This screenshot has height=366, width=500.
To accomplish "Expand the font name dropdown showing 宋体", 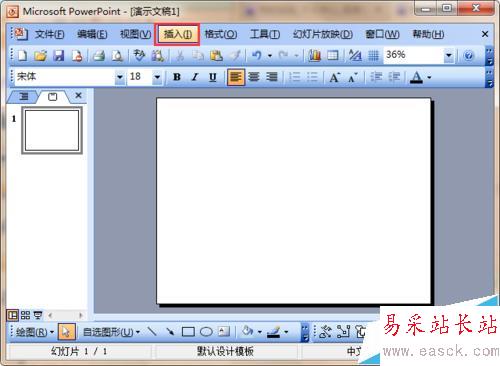I will point(120,77).
